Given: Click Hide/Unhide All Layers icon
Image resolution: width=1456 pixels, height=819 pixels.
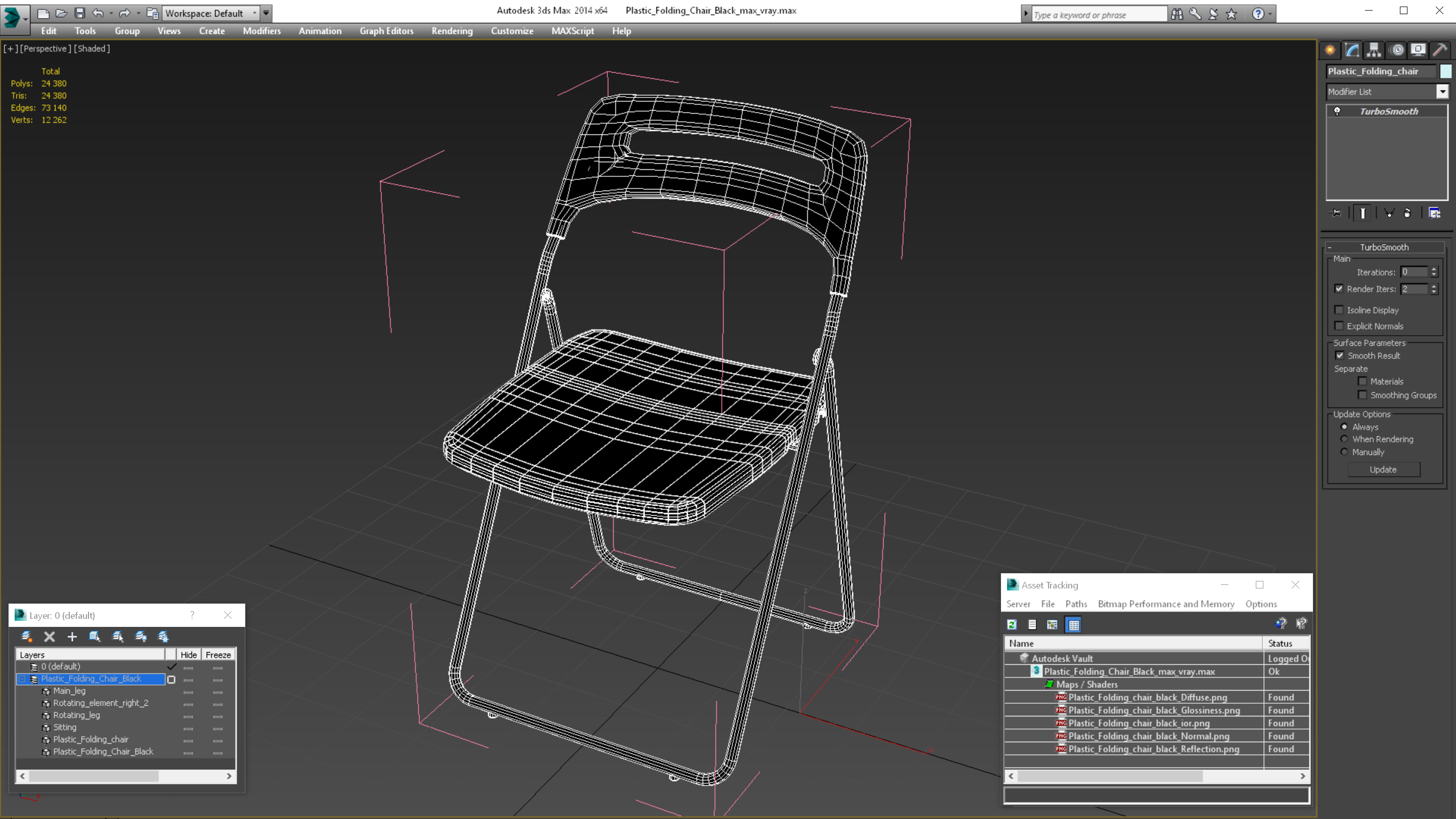Looking at the screenshot, I should 141,636.
